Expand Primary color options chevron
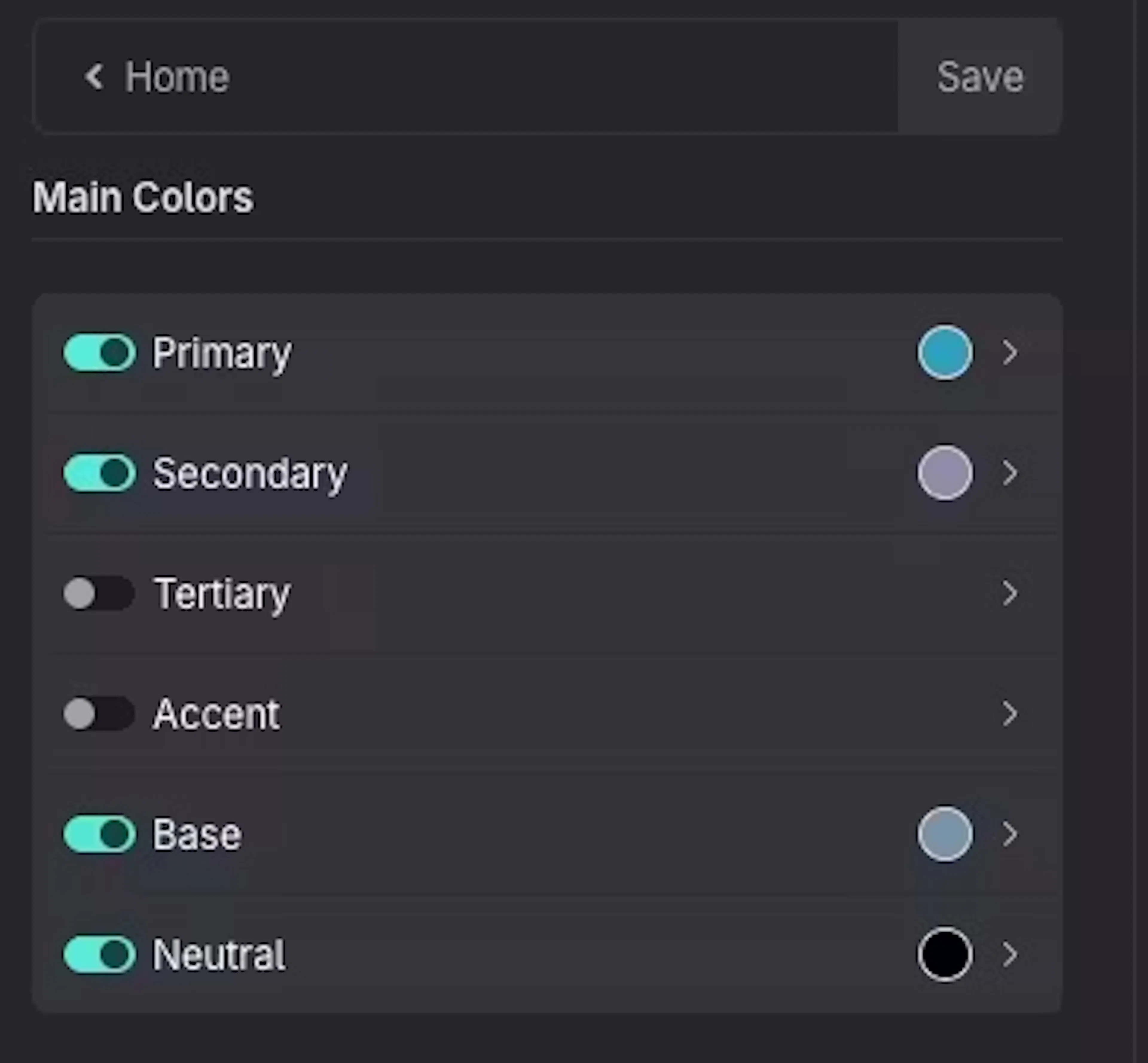The height and width of the screenshot is (1063, 1148). (1010, 352)
